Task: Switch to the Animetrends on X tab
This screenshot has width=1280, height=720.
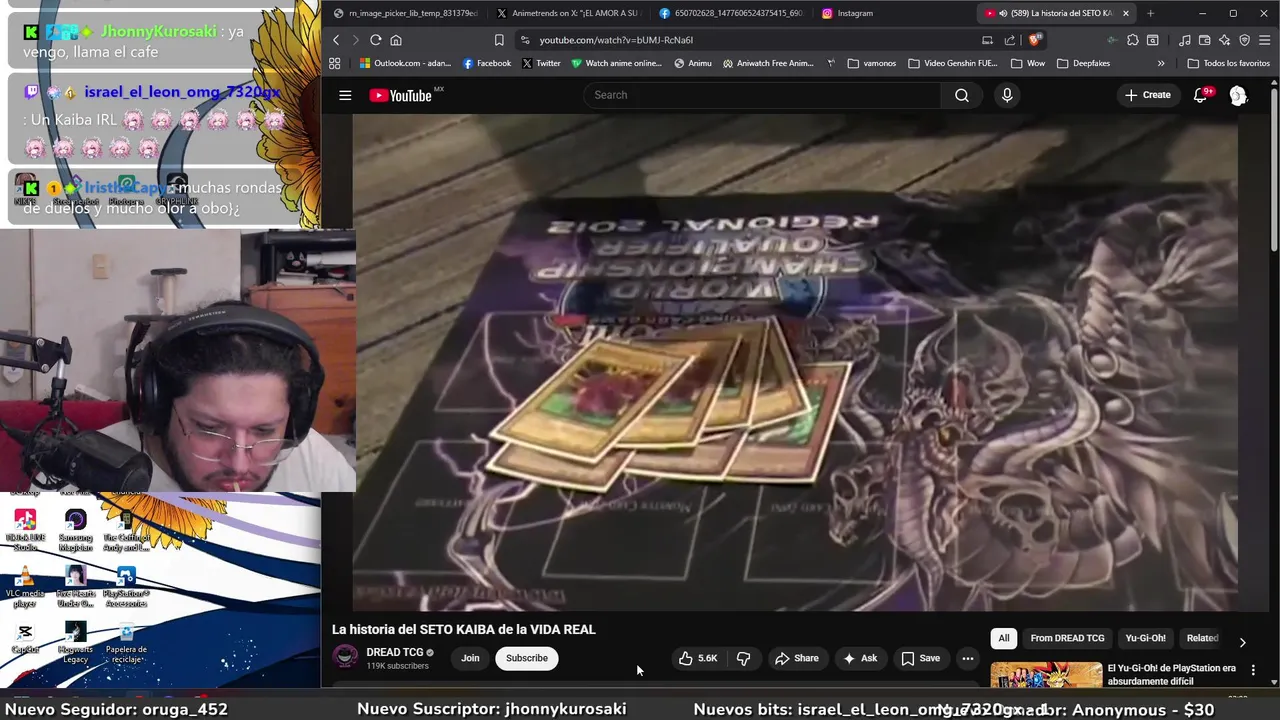Action: click(x=567, y=13)
